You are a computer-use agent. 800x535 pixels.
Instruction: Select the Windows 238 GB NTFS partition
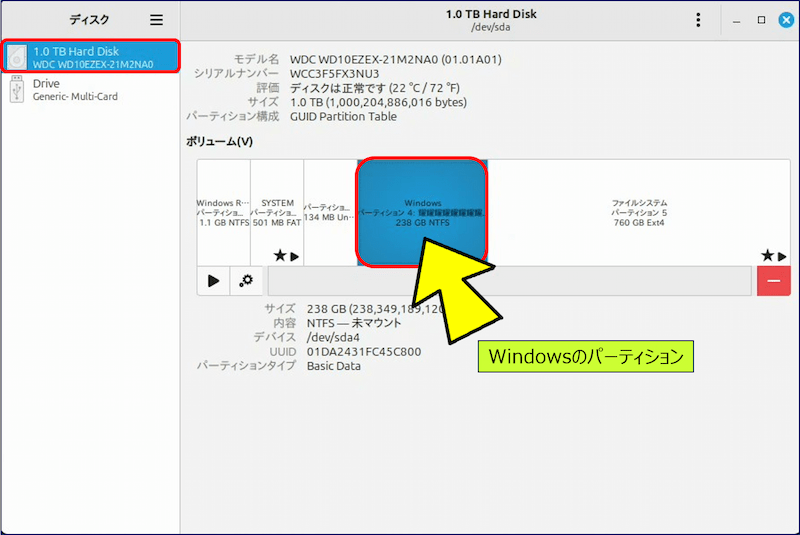[x=423, y=212]
